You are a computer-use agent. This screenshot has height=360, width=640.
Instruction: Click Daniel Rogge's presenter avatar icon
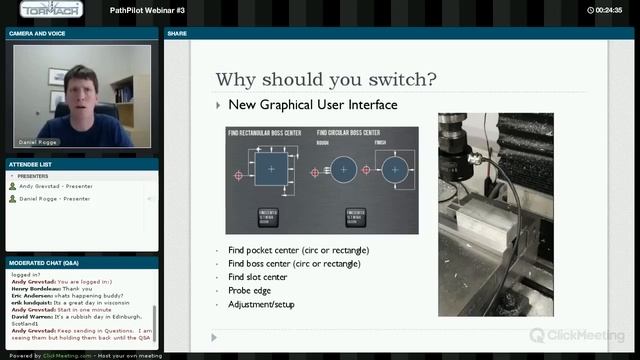(x=13, y=199)
